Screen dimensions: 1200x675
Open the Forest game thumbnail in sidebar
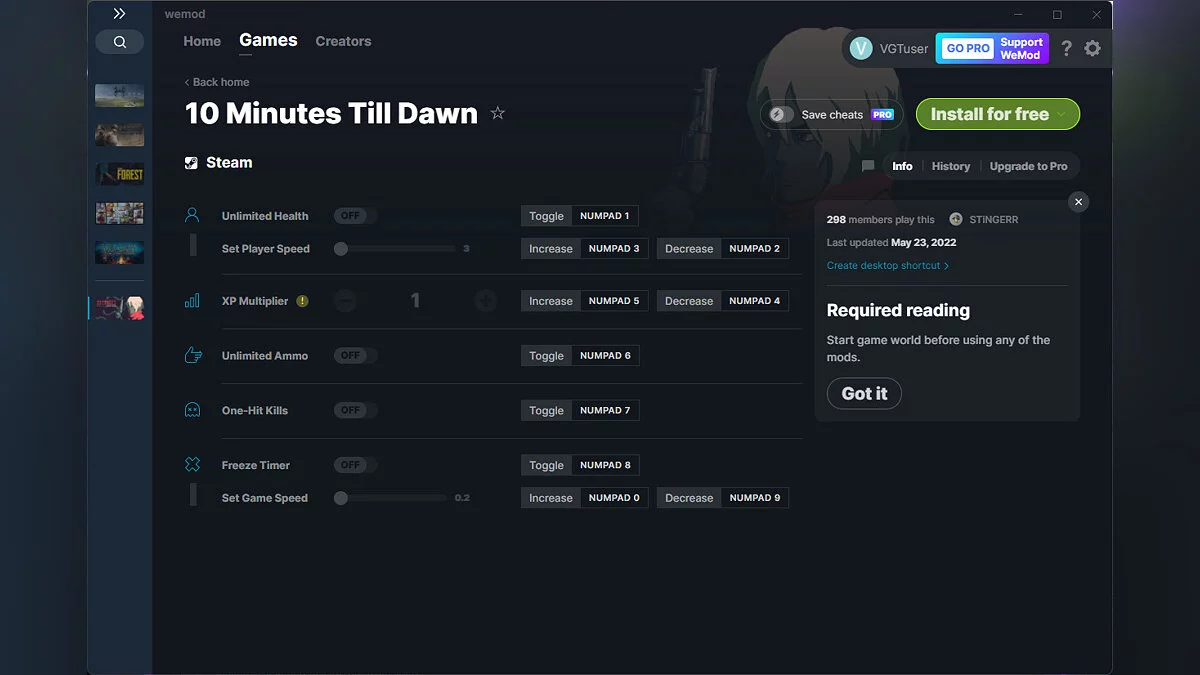click(119, 174)
